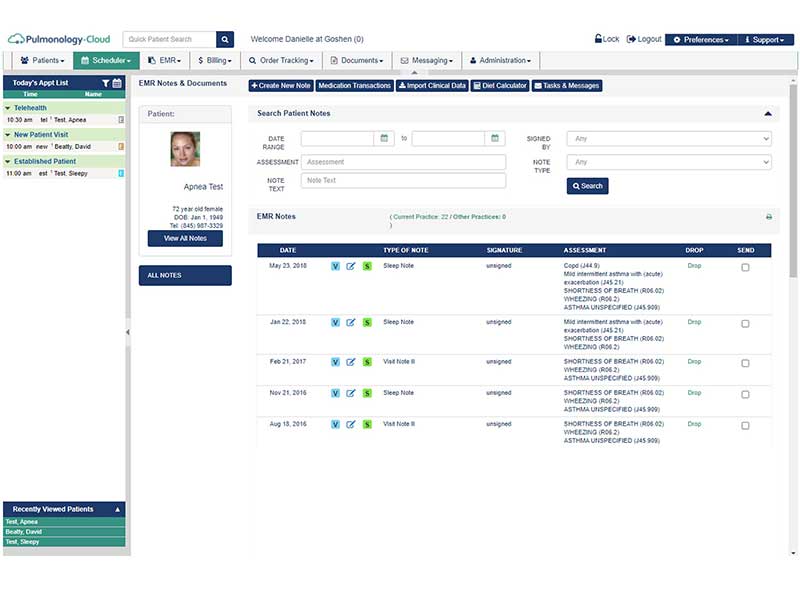Click the vertical scrollbar on the right edge
The width and height of the screenshot is (800, 600).
click(793, 181)
